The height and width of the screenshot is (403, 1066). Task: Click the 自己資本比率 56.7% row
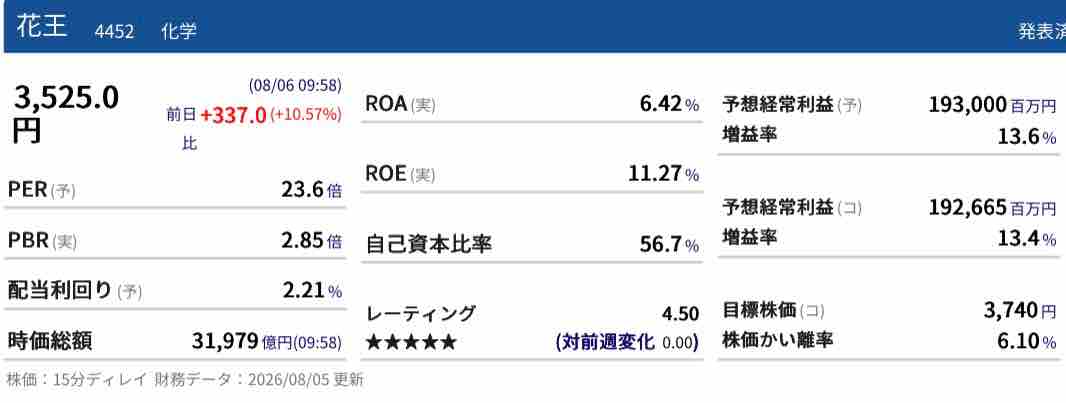[532, 244]
